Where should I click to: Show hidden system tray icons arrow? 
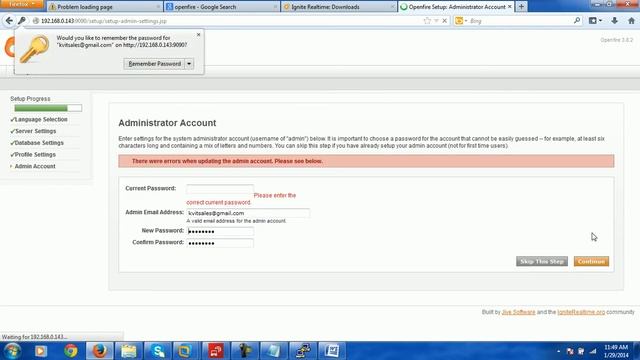point(558,351)
